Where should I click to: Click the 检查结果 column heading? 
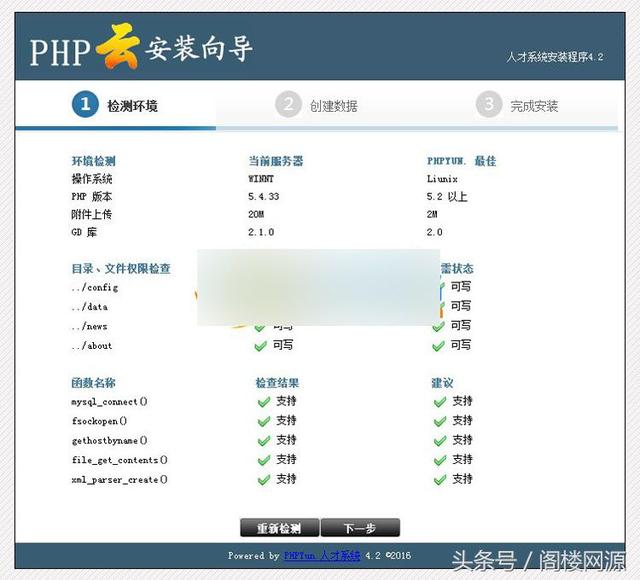278,383
